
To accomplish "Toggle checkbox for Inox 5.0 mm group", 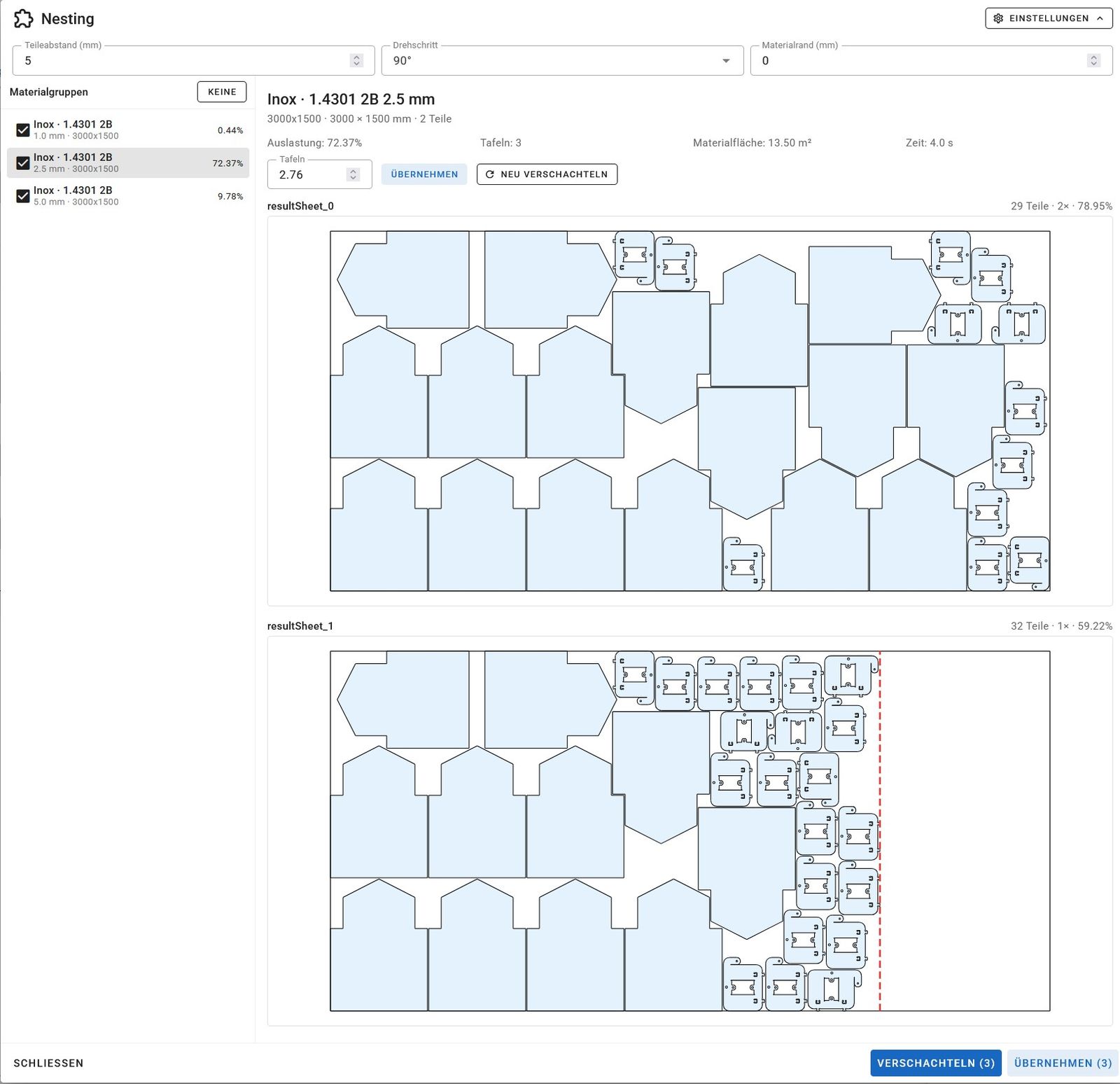I will pos(22,196).
